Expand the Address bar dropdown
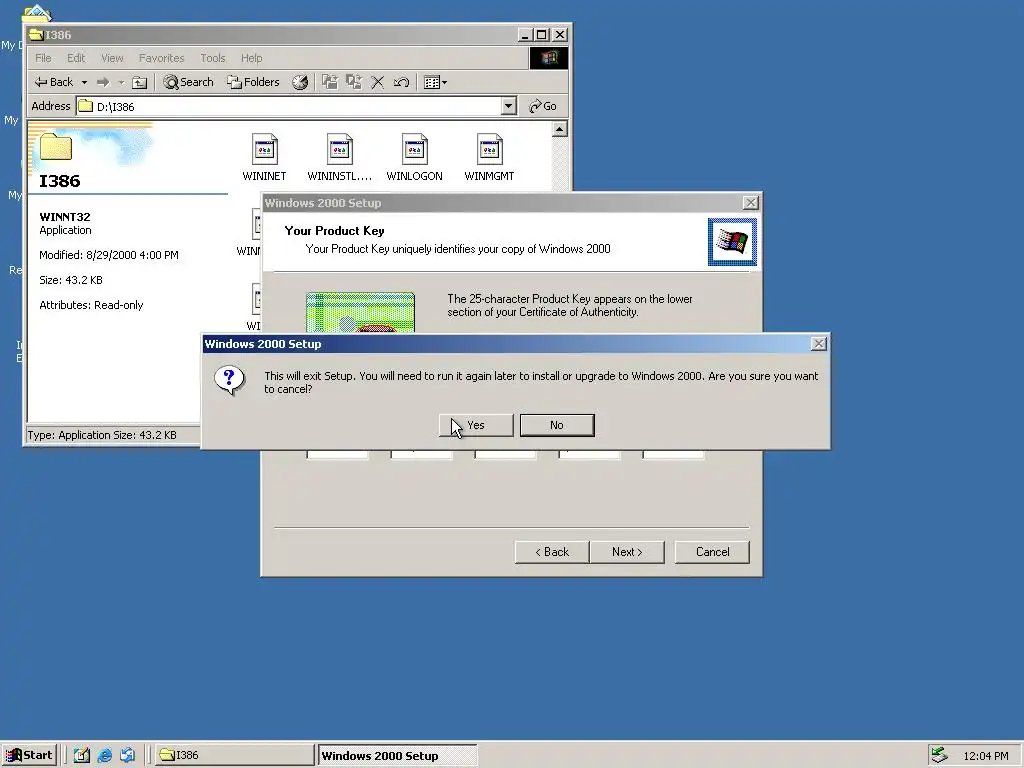This screenshot has width=1024, height=768. pos(509,106)
